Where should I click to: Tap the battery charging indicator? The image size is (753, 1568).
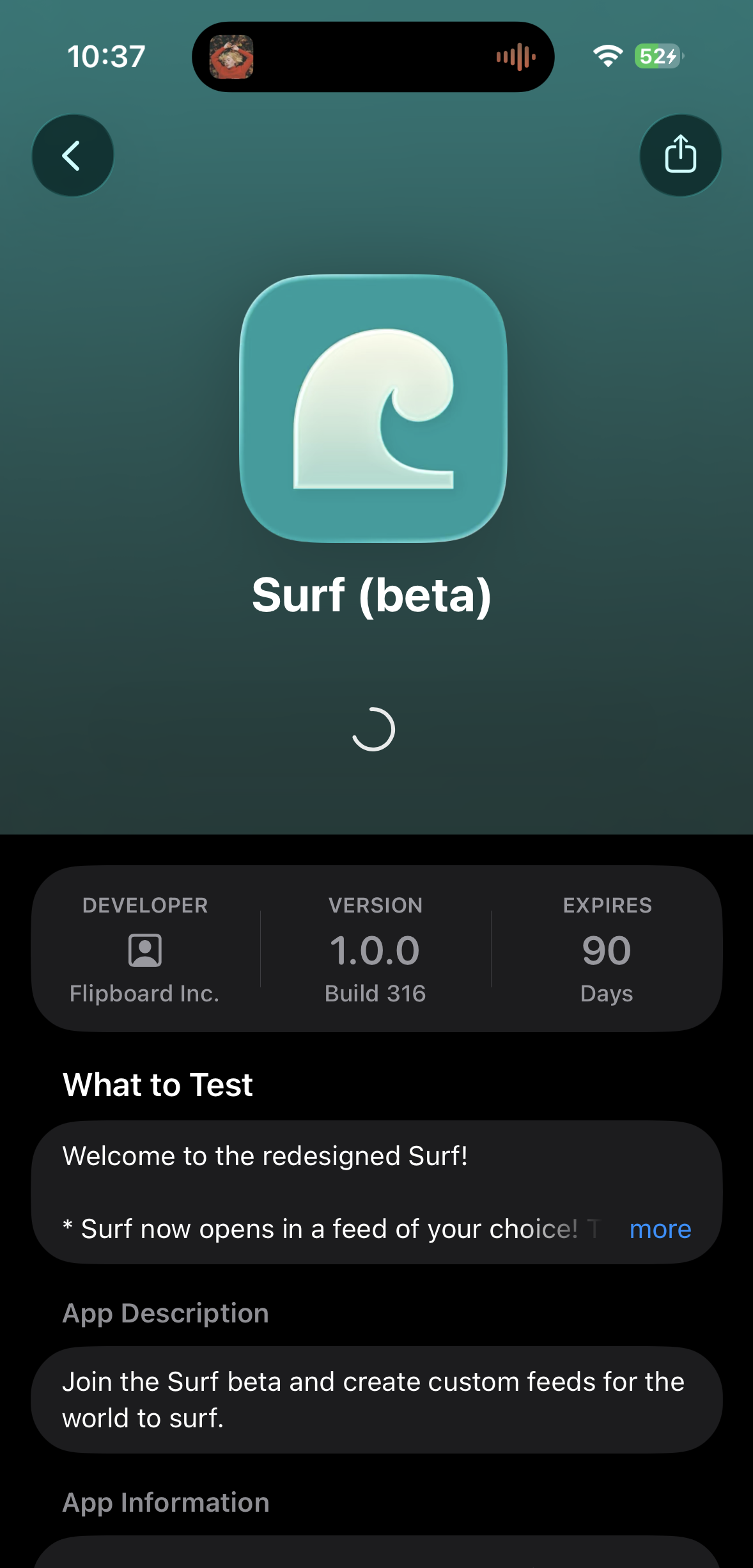658,56
